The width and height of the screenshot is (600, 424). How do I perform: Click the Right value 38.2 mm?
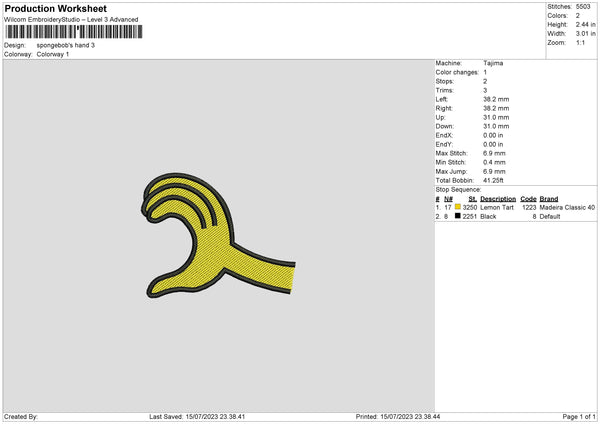(x=496, y=108)
